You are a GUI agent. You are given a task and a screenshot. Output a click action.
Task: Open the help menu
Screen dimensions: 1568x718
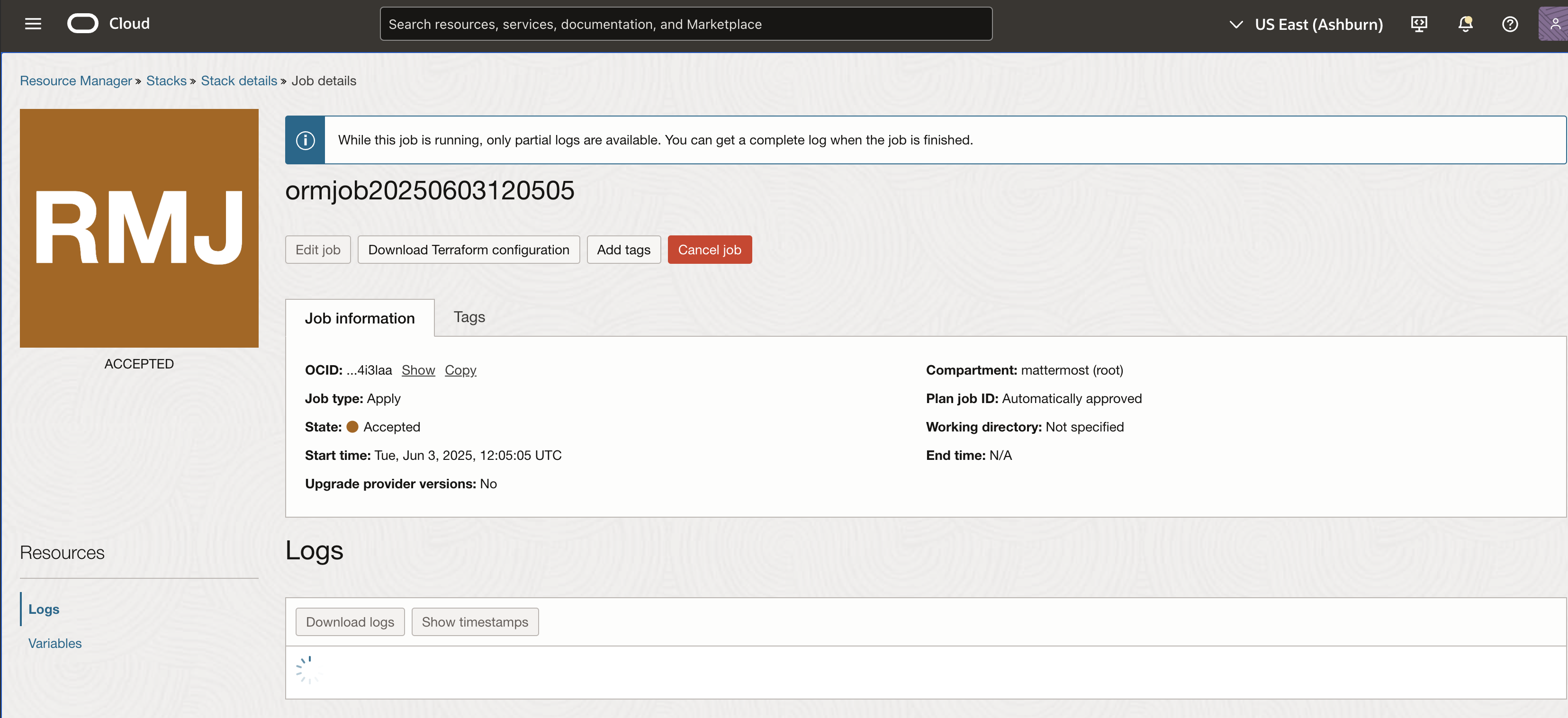(1510, 24)
